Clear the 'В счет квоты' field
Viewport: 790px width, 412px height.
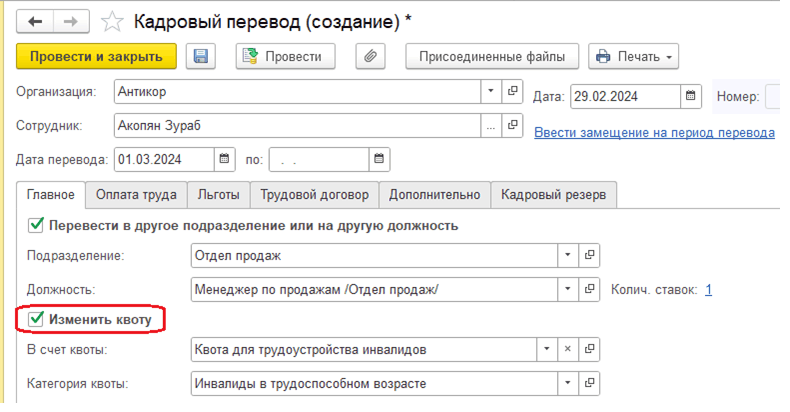(567, 349)
